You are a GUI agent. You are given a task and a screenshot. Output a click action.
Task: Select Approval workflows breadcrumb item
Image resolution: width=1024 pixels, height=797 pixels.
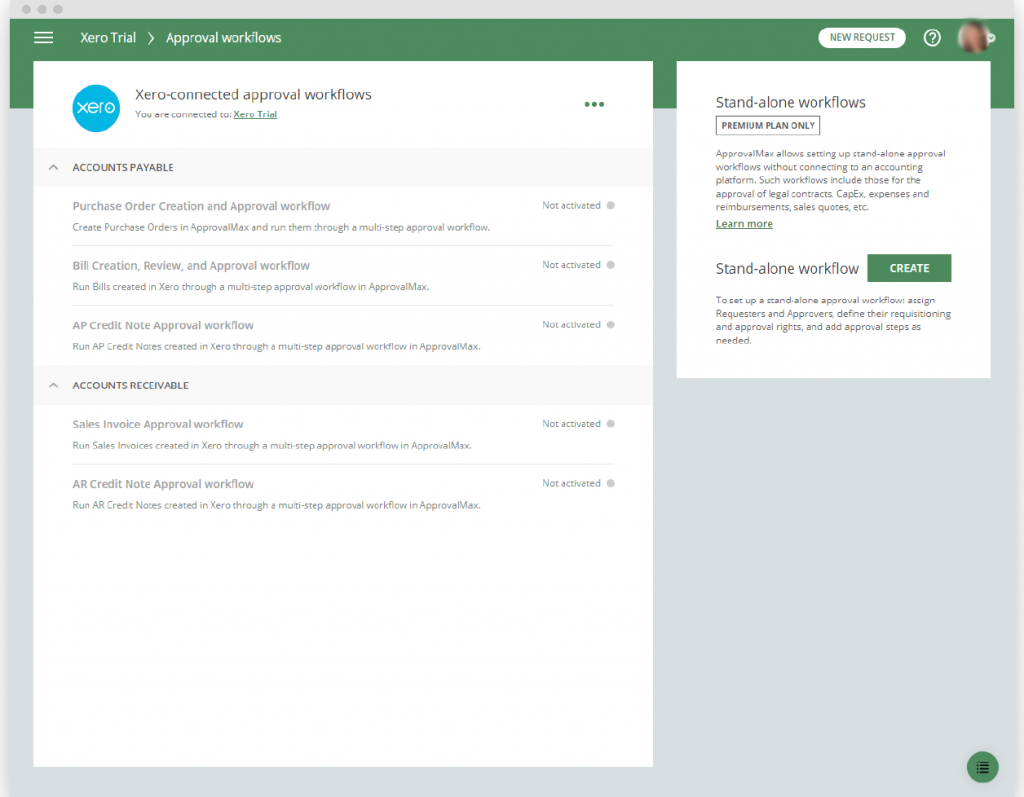[x=223, y=38]
